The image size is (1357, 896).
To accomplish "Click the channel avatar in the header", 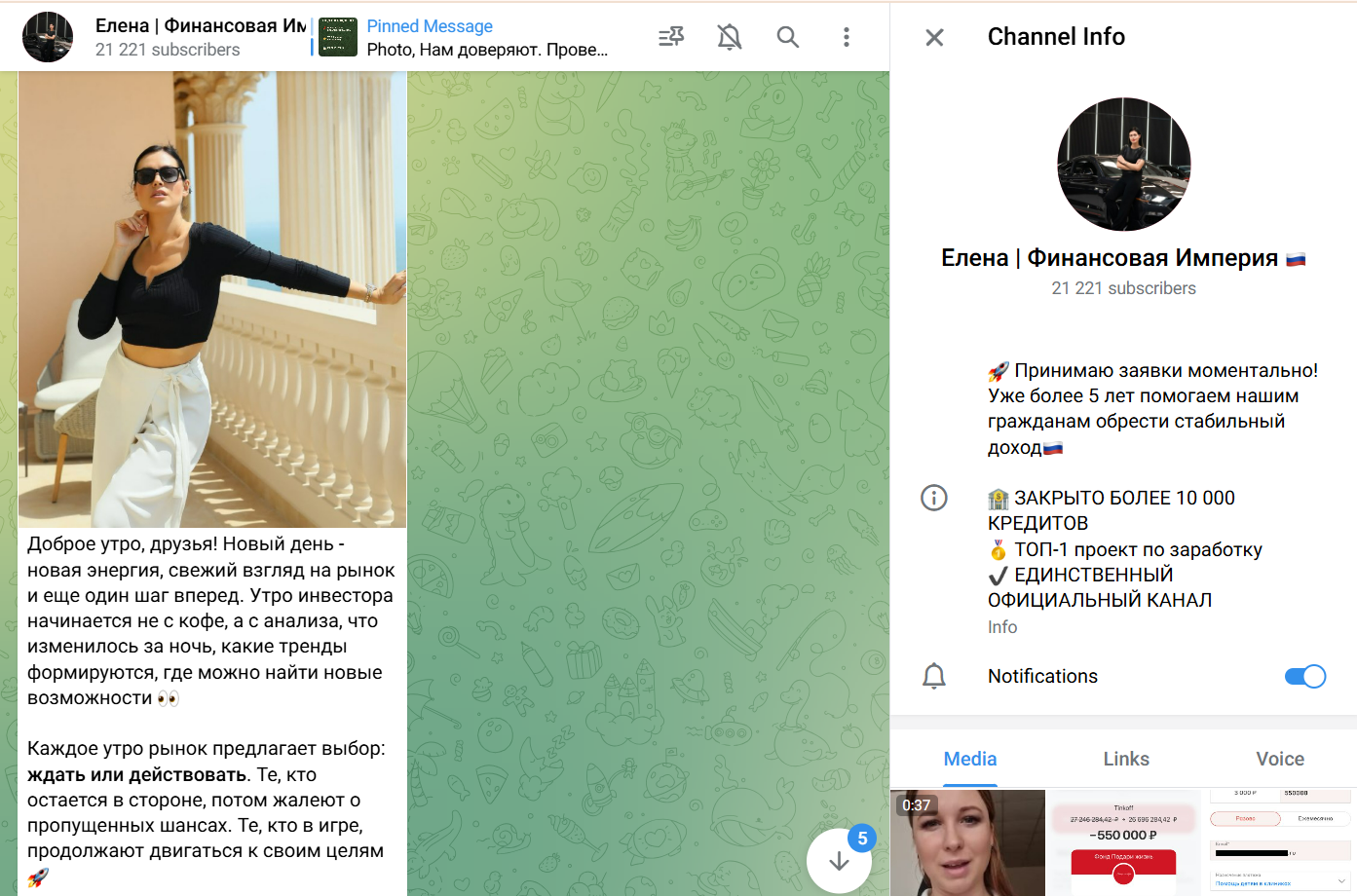I will (x=47, y=36).
